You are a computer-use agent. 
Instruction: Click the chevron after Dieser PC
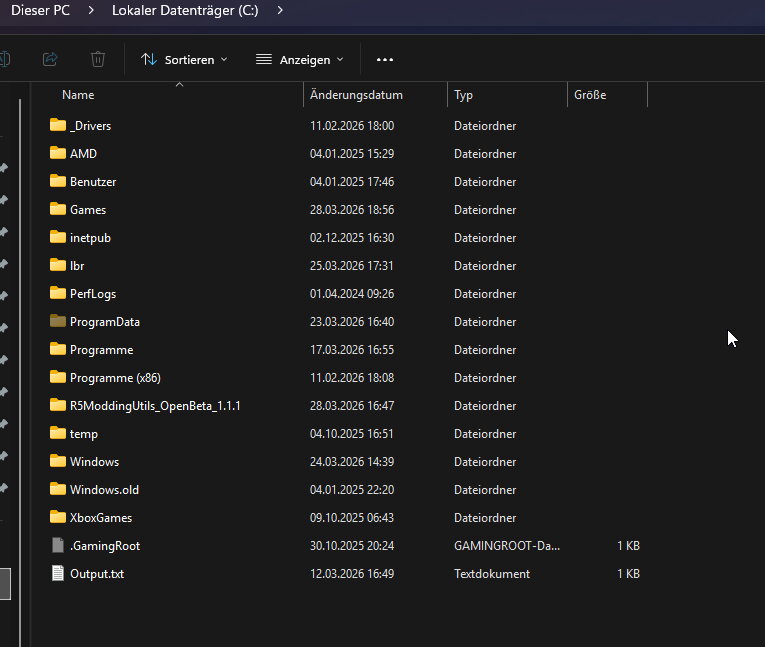pos(91,10)
